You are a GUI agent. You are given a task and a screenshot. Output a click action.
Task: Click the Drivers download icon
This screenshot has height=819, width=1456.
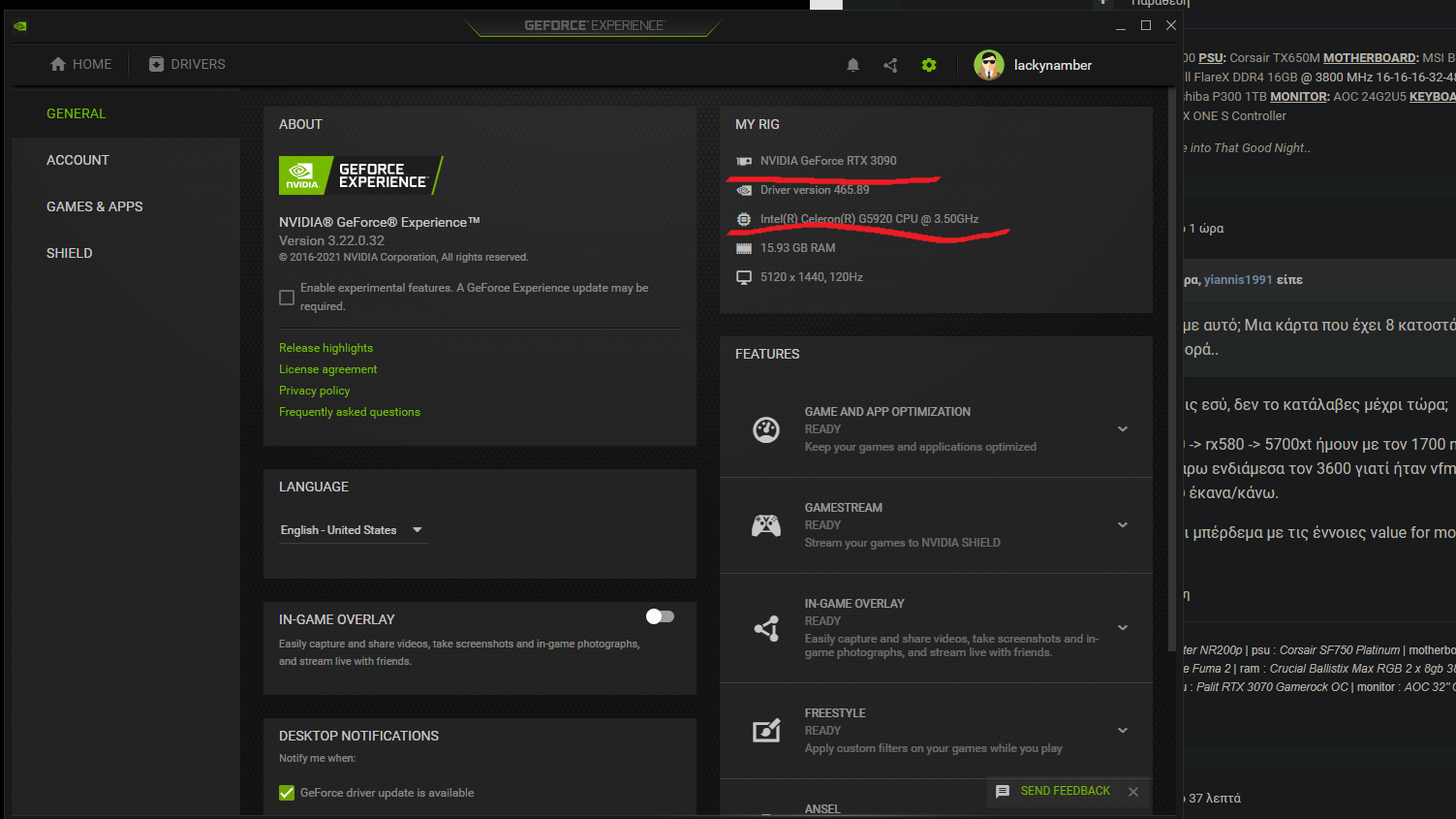pyautogui.click(x=156, y=64)
